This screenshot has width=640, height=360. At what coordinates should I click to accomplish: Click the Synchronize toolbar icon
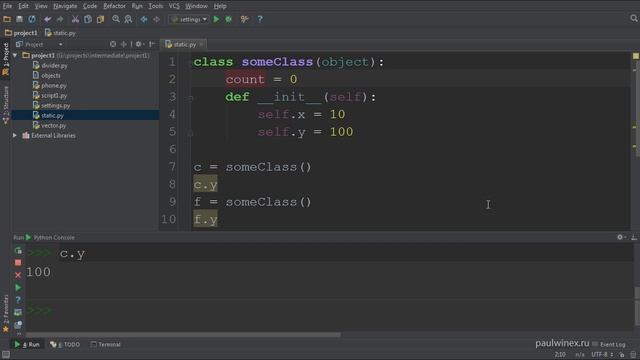(x=32, y=19)
